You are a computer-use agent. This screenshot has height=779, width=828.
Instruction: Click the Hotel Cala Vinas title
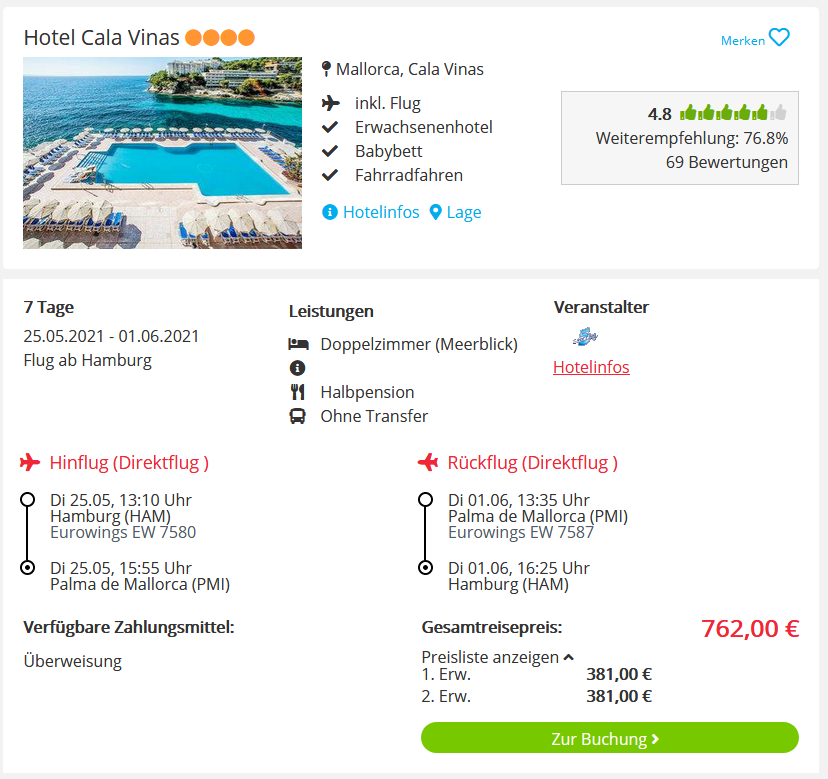101,38
